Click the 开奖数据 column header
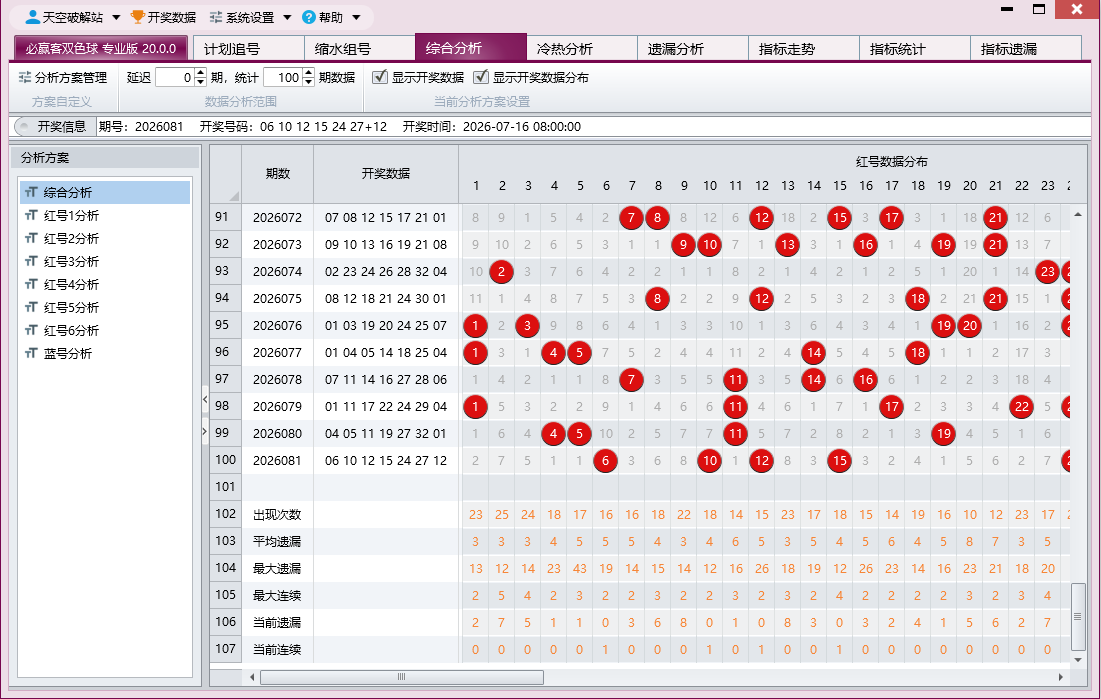Viewport: 1101px width, 699px height. click(385, 174)
